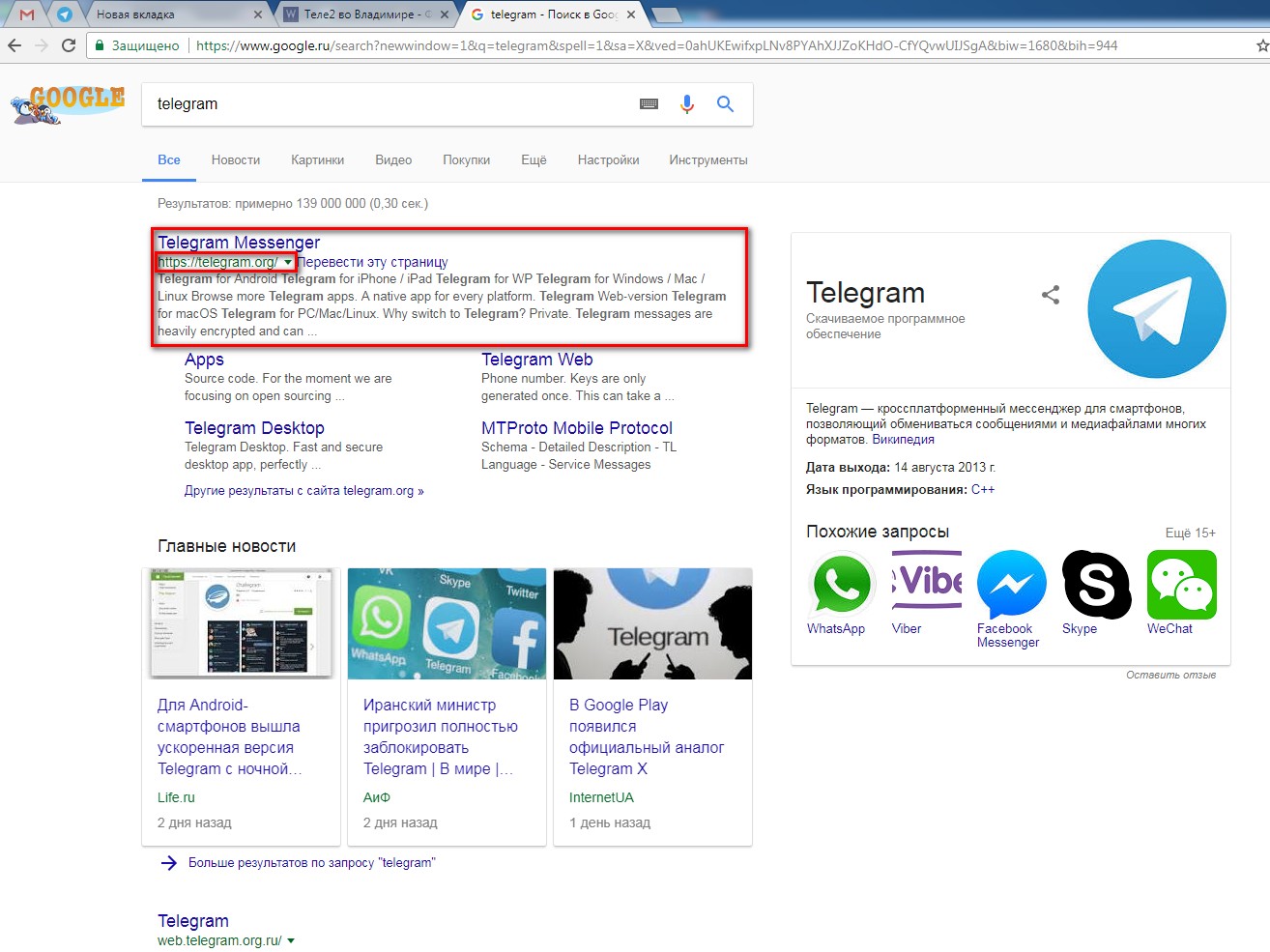Open the Skype related search icon
Screen dimensions: 1270x952
point(1096,584)
